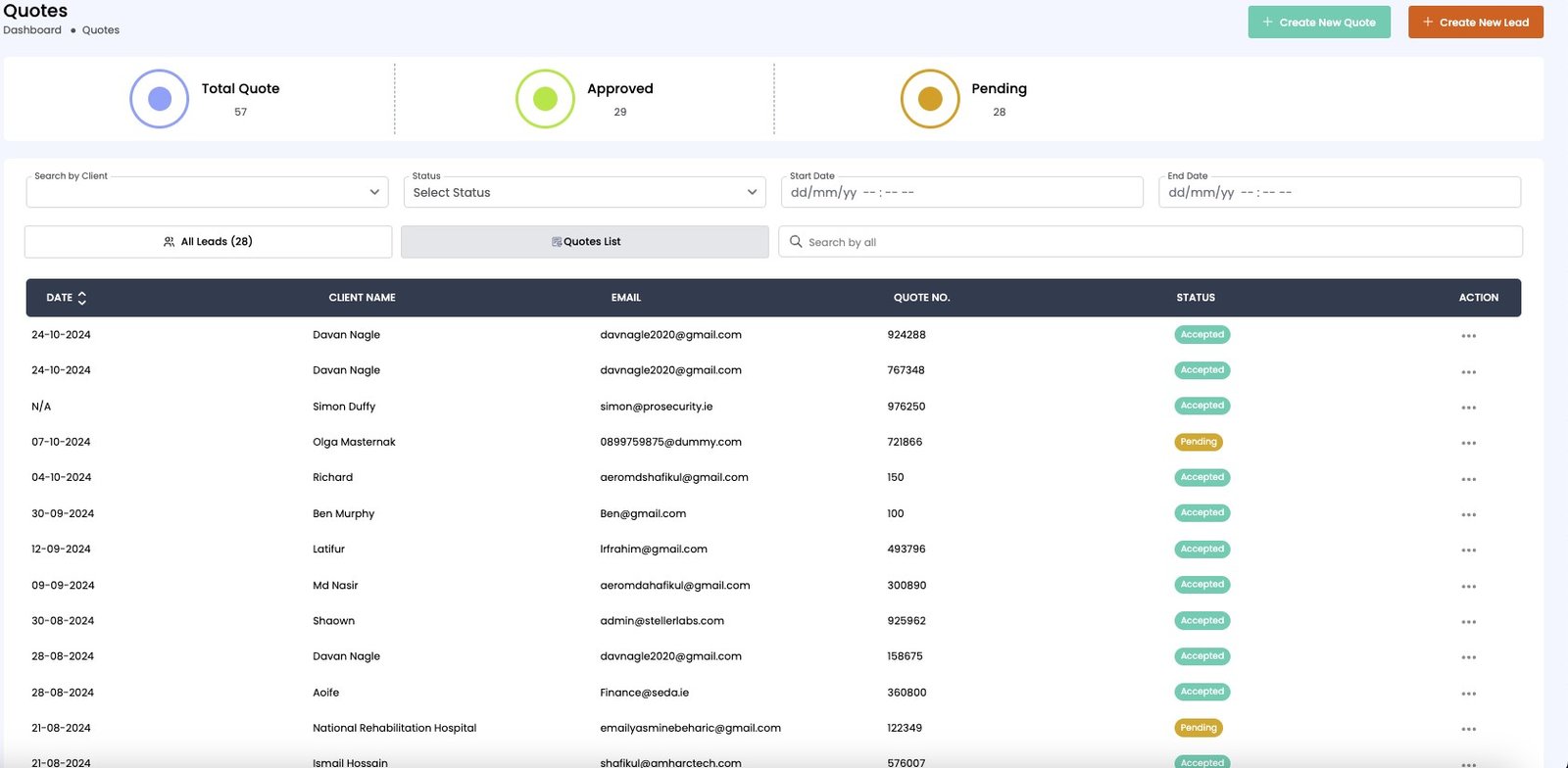This screenshot has width=1568, height=768.
Task: Click the Quote No. column header
Action: click(x=922, y=298)
